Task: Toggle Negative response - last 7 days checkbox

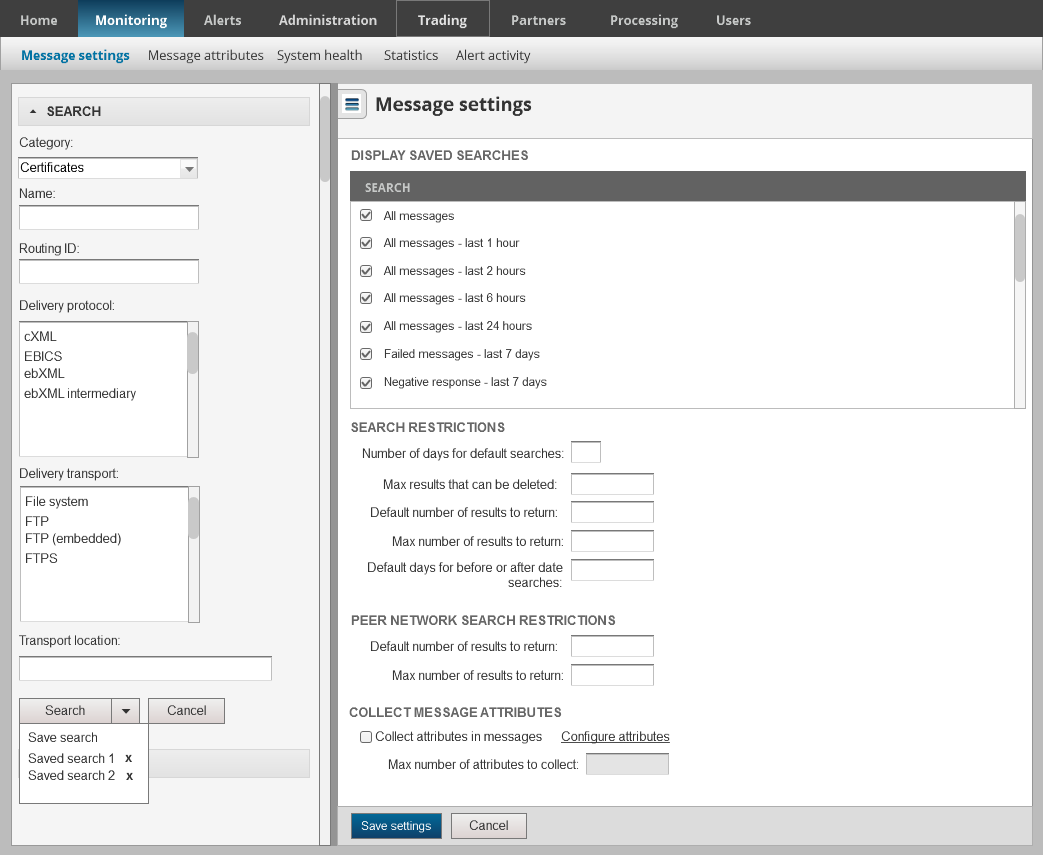Action: (x=366, y=382)
